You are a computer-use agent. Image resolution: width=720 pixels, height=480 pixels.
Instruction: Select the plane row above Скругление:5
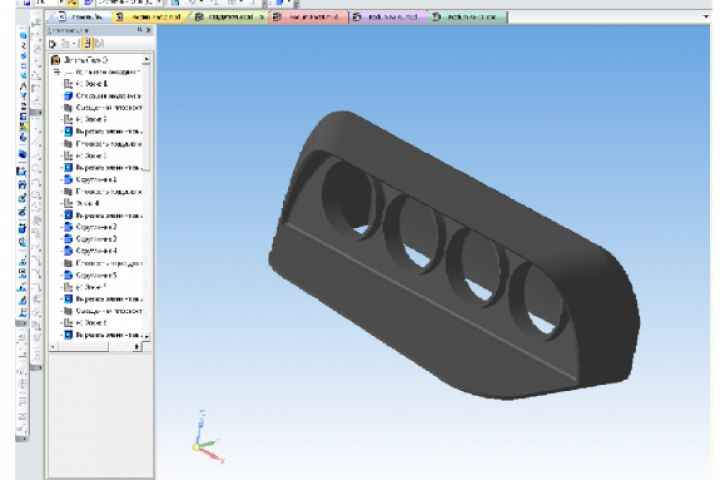click(x=102, y=263)
